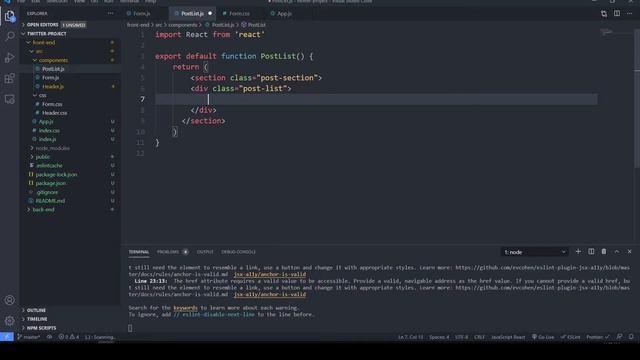Open the Extensions view

pos(9,78)
